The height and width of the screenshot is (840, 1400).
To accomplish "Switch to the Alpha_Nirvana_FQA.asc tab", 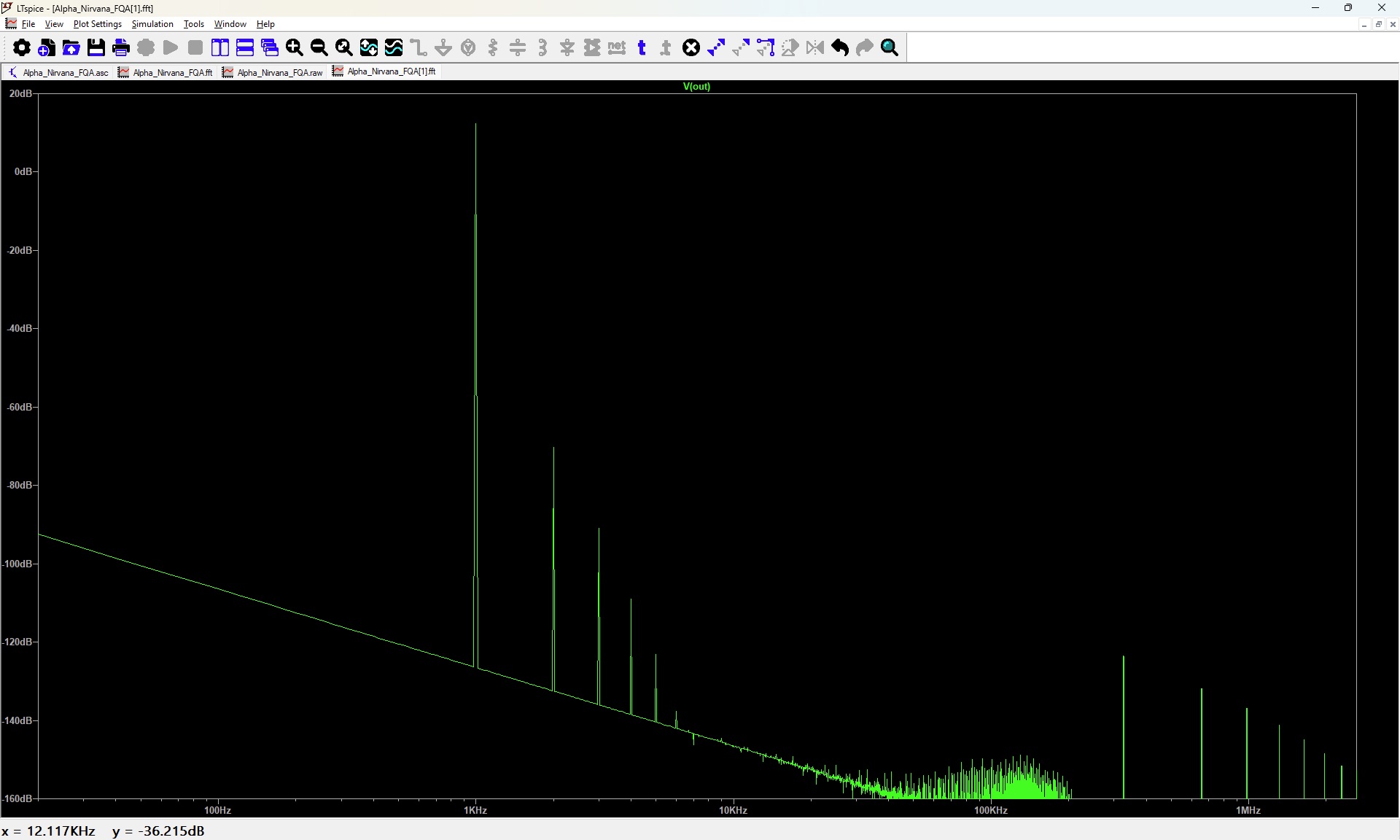I will [58, 72].
